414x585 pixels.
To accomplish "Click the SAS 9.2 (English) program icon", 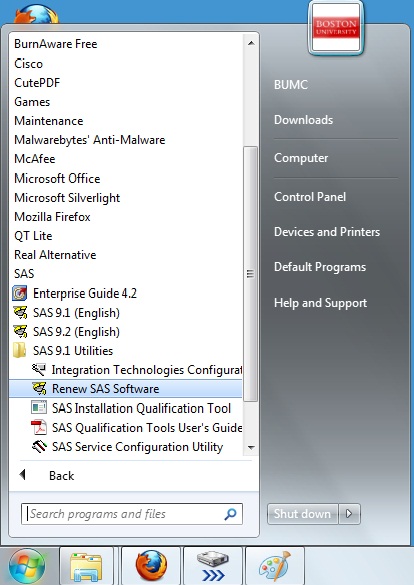I will pyautogui.click(x=20, y=332).
